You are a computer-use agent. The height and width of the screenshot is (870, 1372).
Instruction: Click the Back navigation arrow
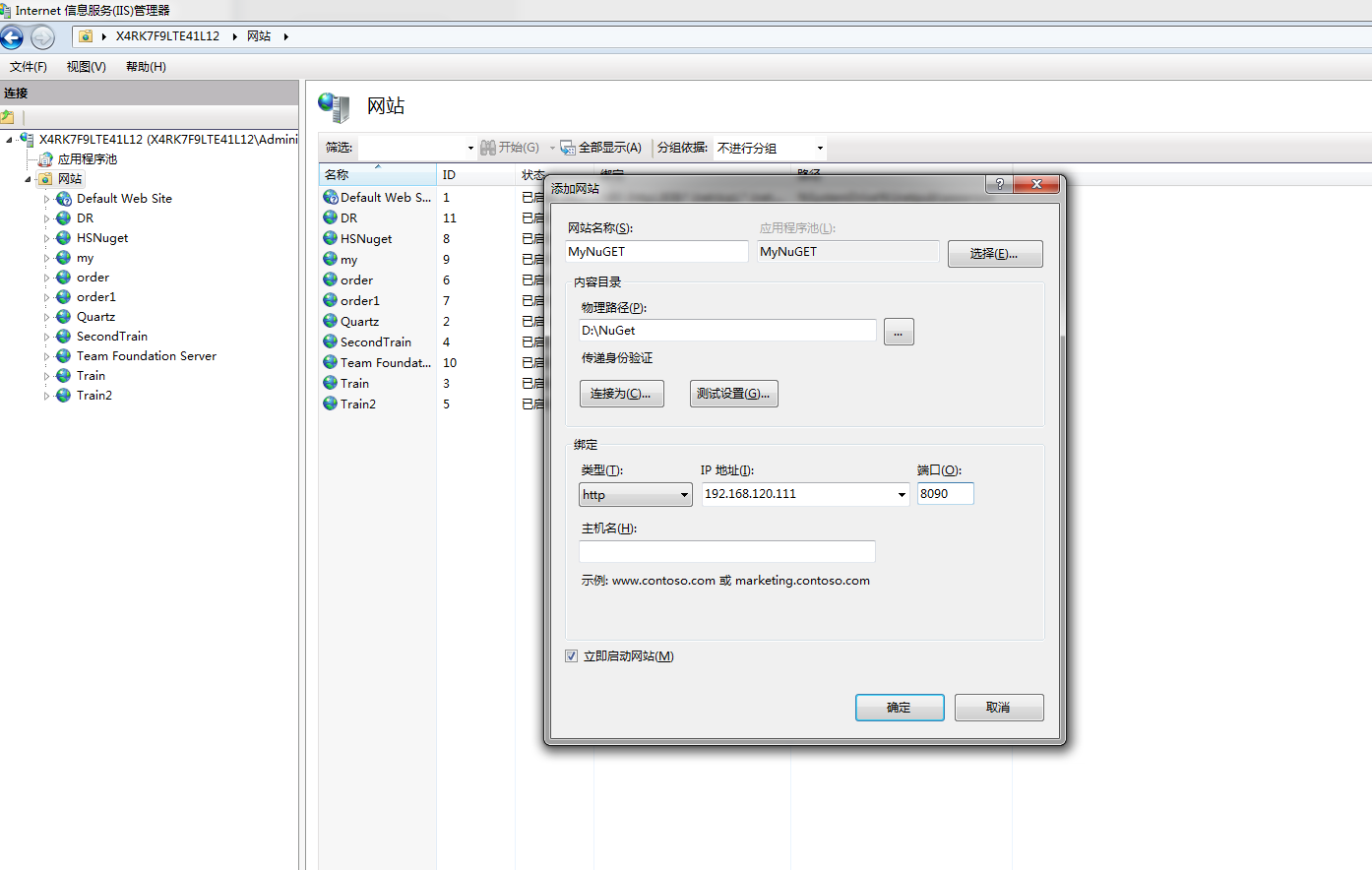click(12, 37)
